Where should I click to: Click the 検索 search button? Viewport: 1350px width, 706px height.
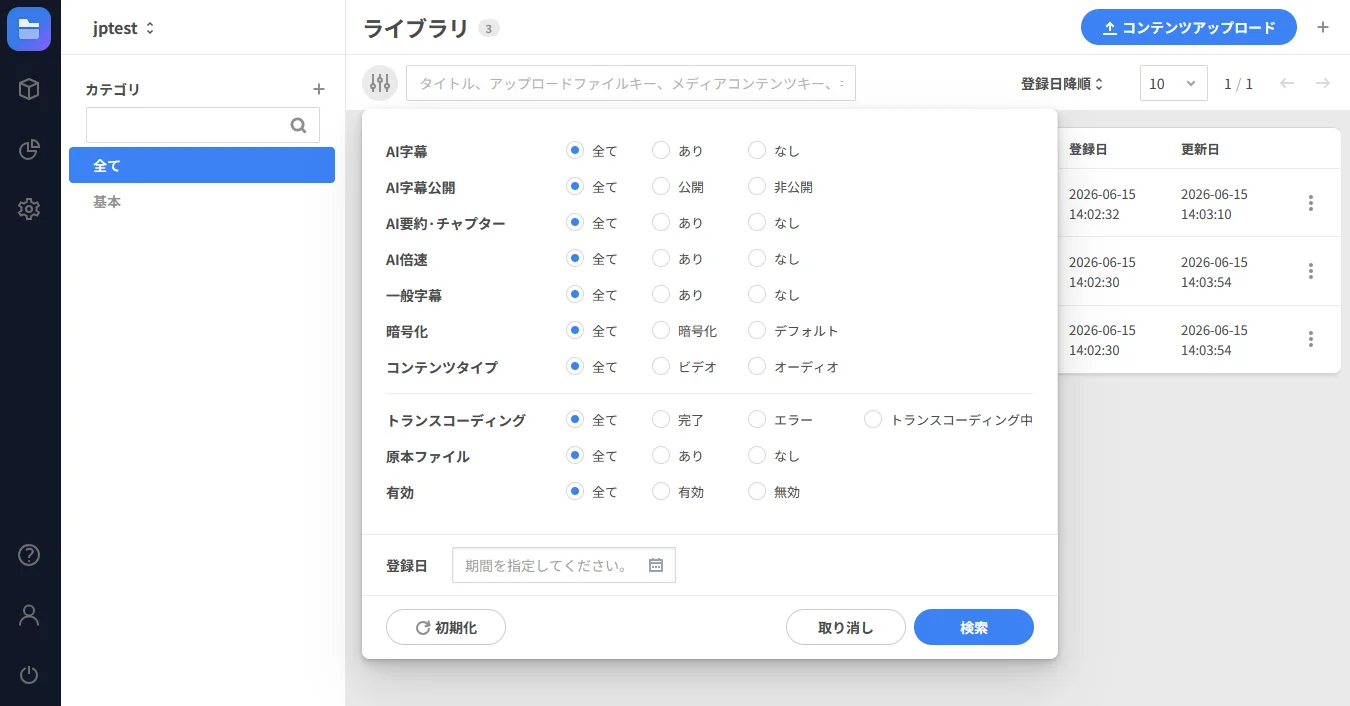tap(974, 627)
